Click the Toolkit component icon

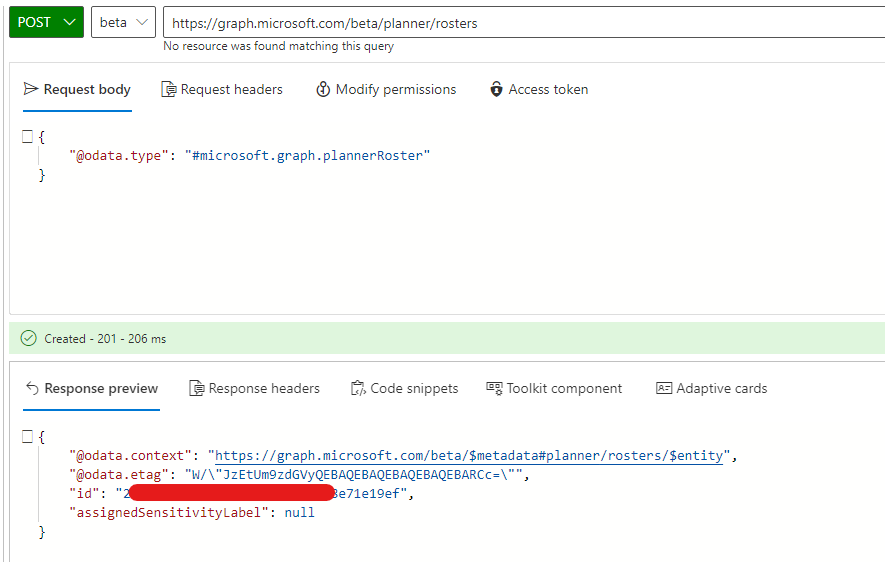[494, 388]
